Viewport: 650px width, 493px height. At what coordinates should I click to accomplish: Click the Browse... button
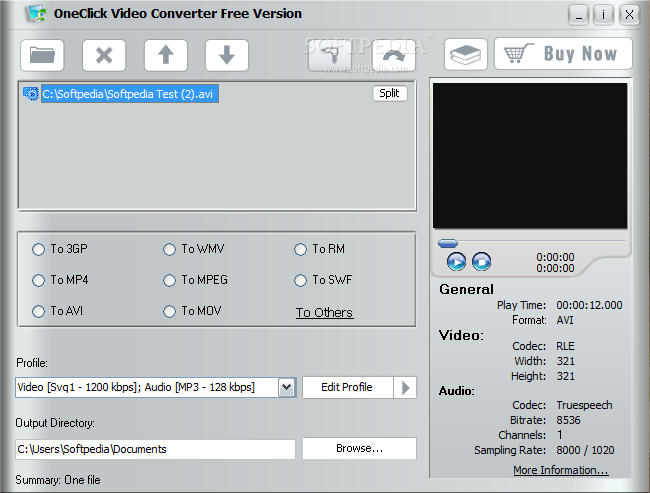[359, 448]
